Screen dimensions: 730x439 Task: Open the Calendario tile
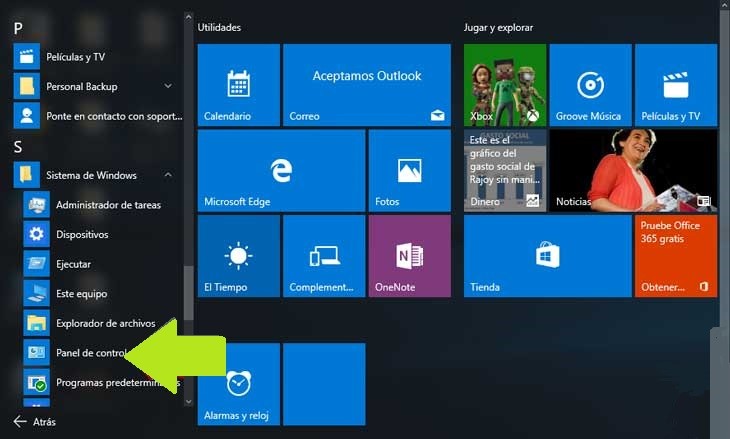[238, 85]
